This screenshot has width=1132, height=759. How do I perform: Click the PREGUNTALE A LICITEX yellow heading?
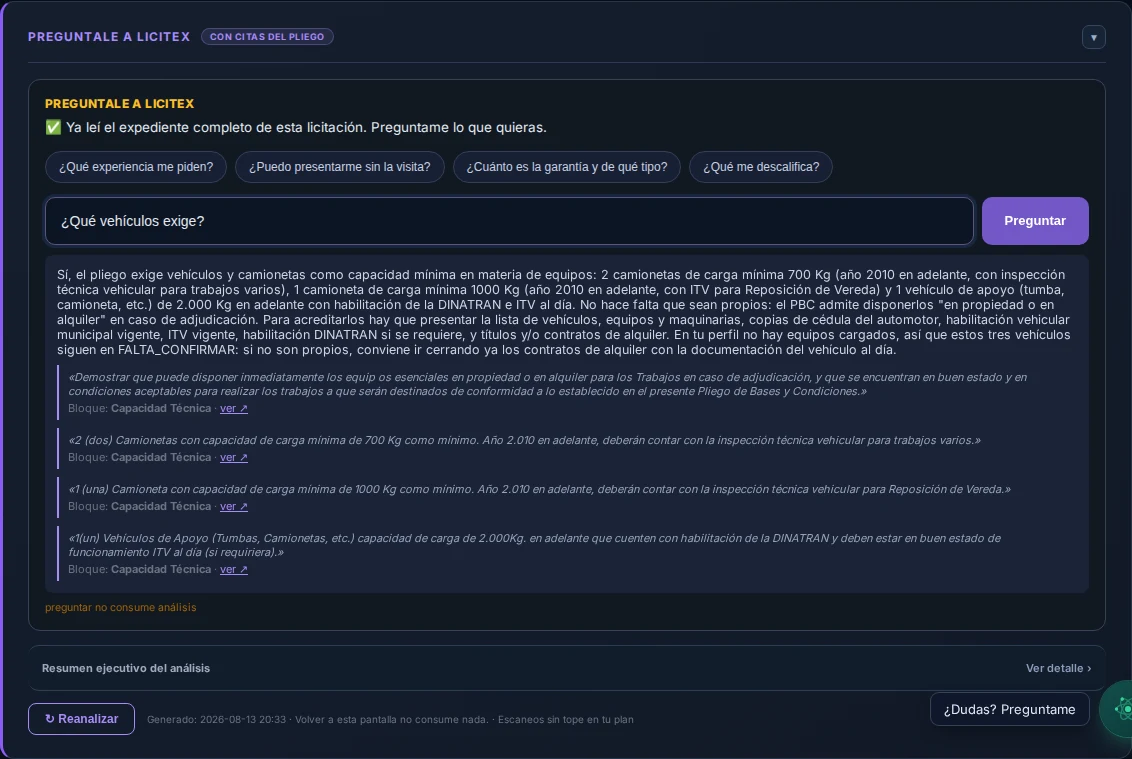click(120, 103)
